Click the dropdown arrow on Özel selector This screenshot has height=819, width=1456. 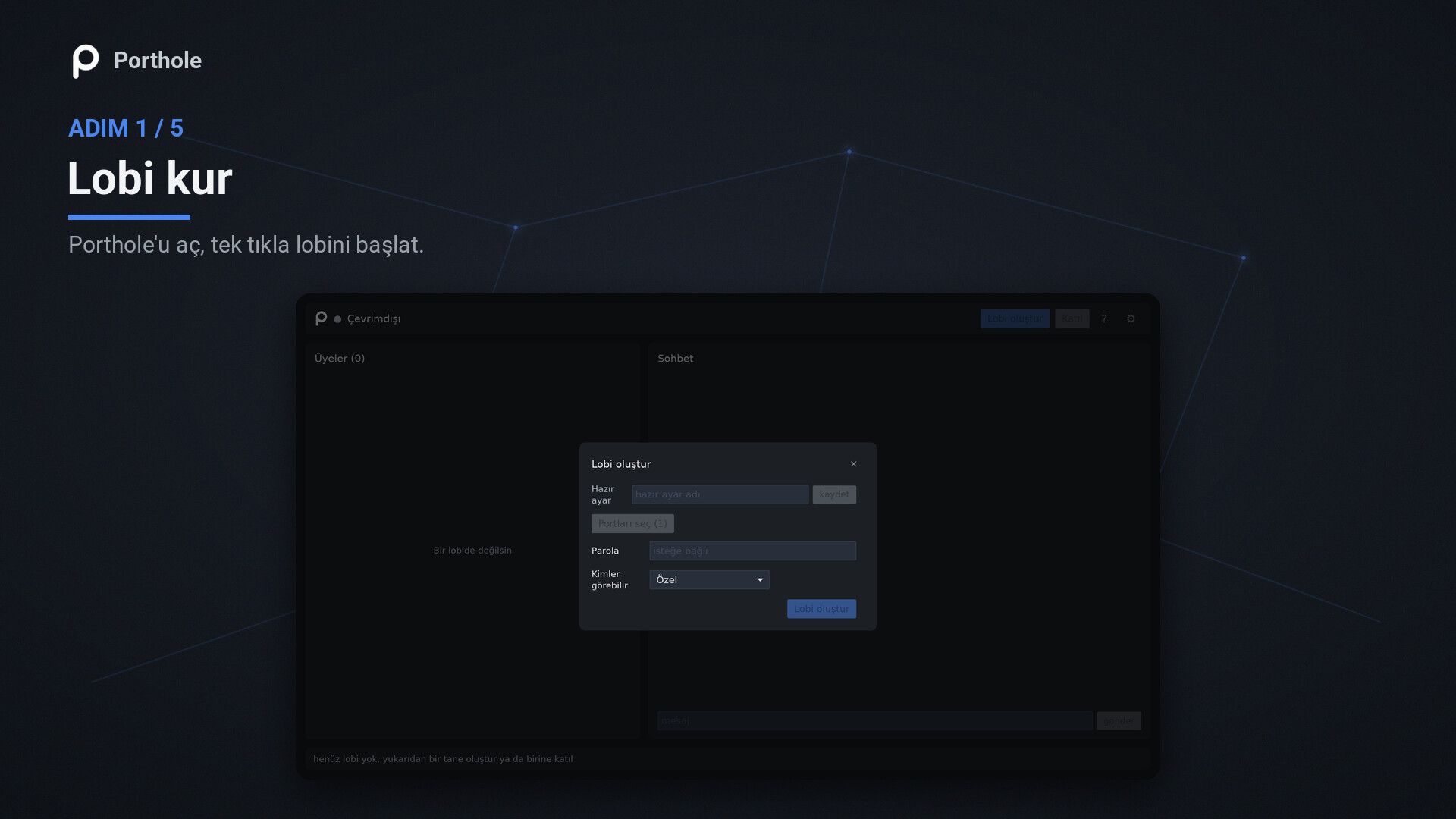[760, 580]
